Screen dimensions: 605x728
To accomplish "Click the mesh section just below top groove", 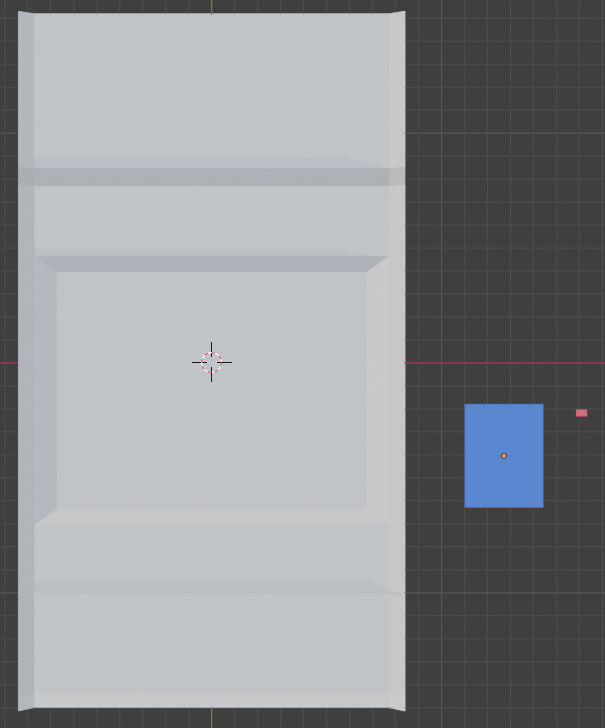I will 211,218.
